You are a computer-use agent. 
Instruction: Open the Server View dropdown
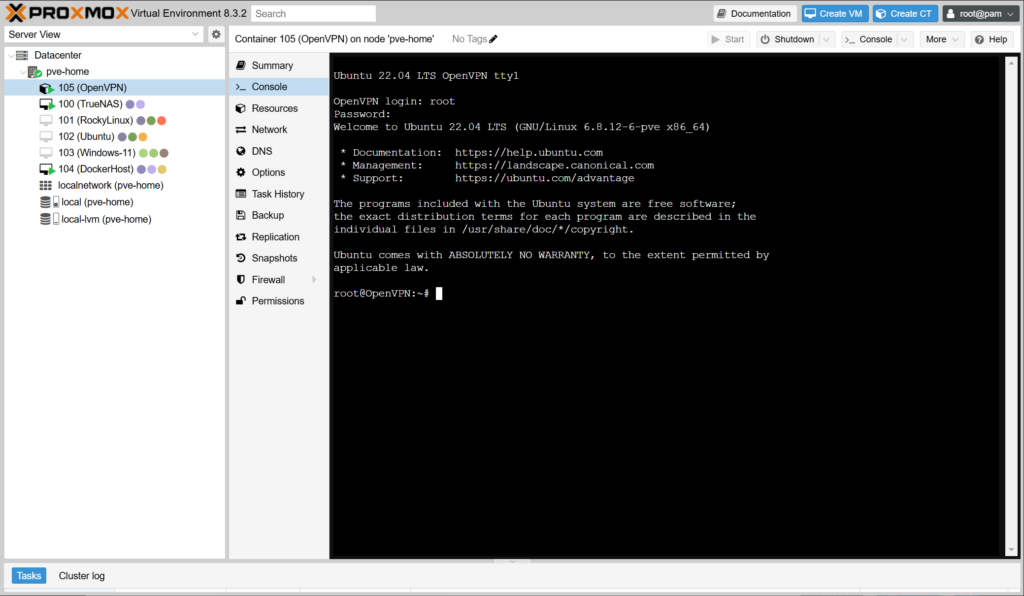(195, 34)
